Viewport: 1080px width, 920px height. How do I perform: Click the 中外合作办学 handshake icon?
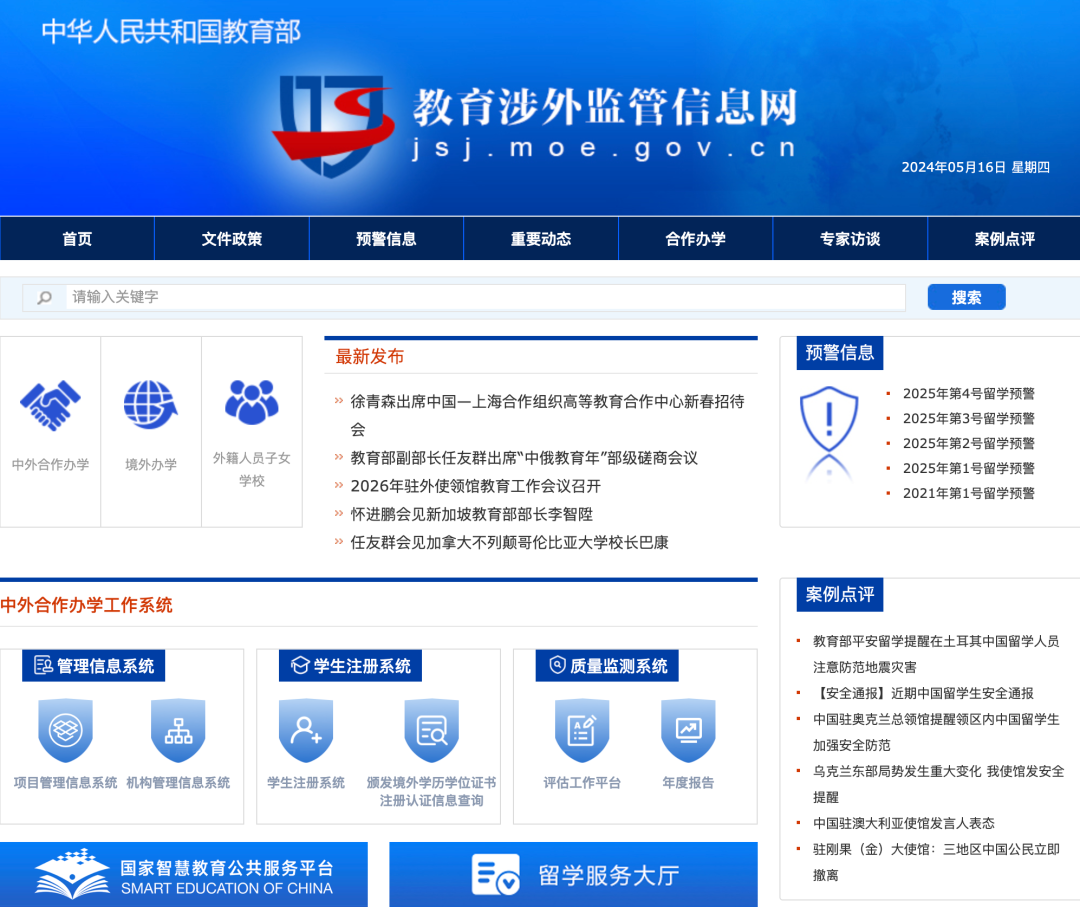point(50,405)
